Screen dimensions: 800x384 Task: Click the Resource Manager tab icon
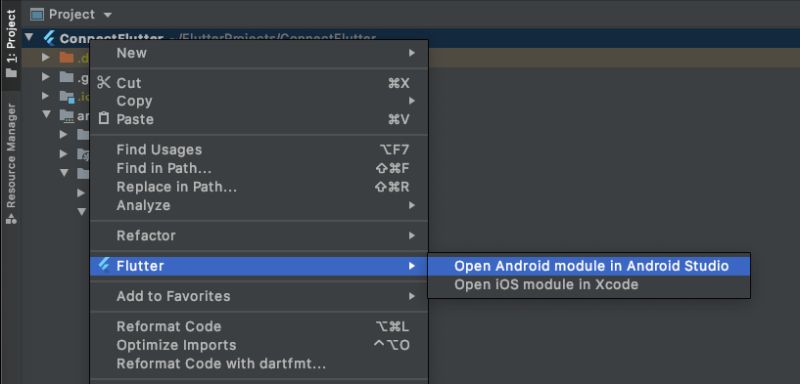point(11,219)
